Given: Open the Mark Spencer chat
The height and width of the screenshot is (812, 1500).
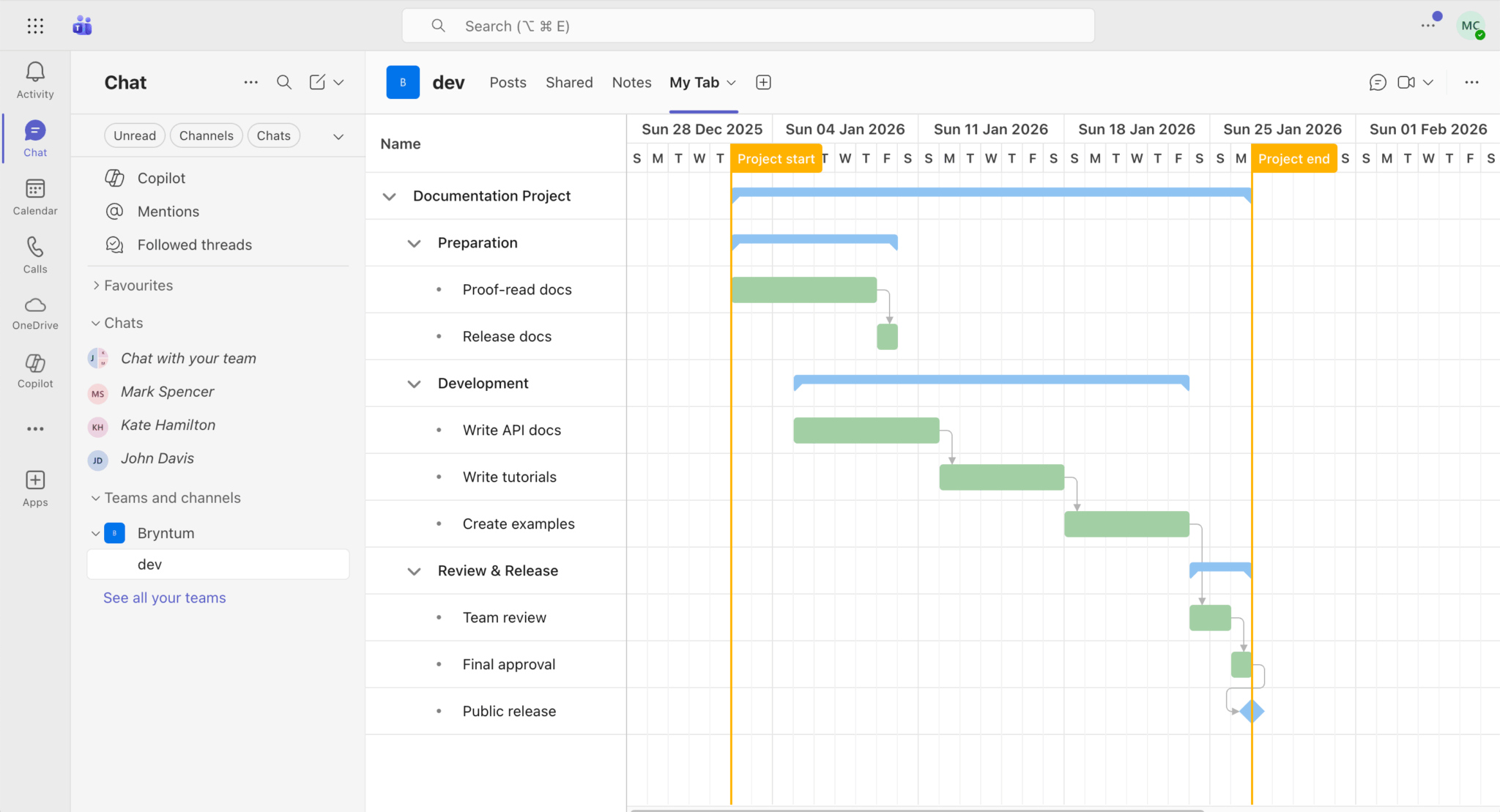Looking at the screenshot, I should click(167, 392).
